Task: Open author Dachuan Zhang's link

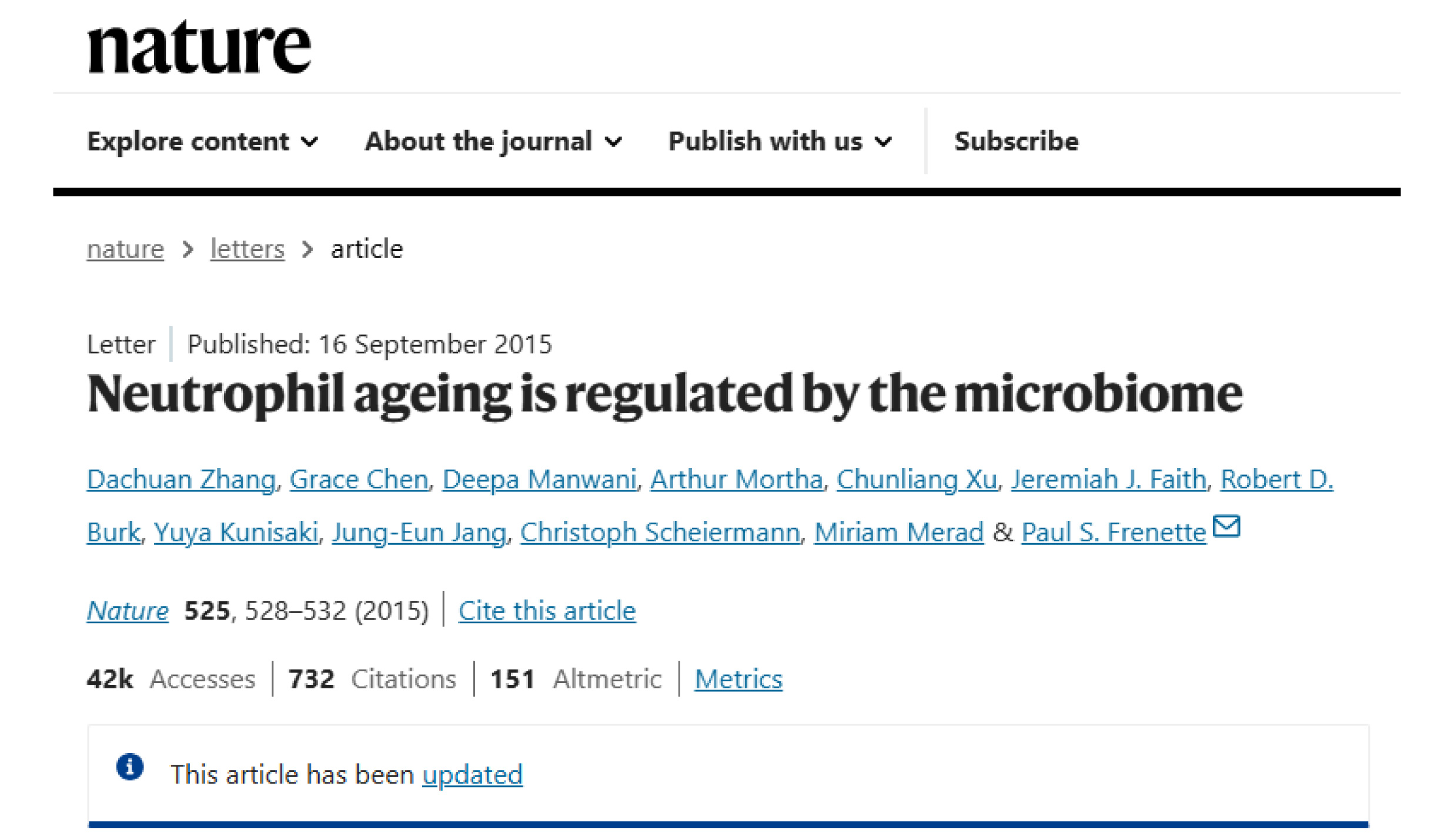Action: [181, 479]
